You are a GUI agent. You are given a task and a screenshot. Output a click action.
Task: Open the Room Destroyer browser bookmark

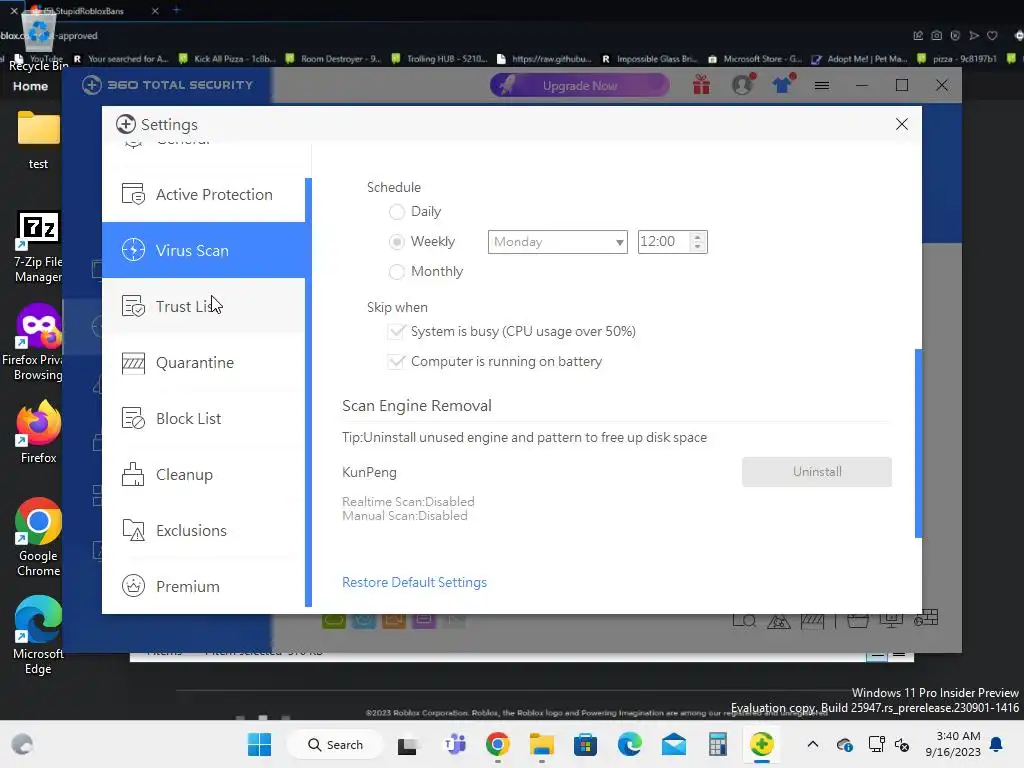334,59
